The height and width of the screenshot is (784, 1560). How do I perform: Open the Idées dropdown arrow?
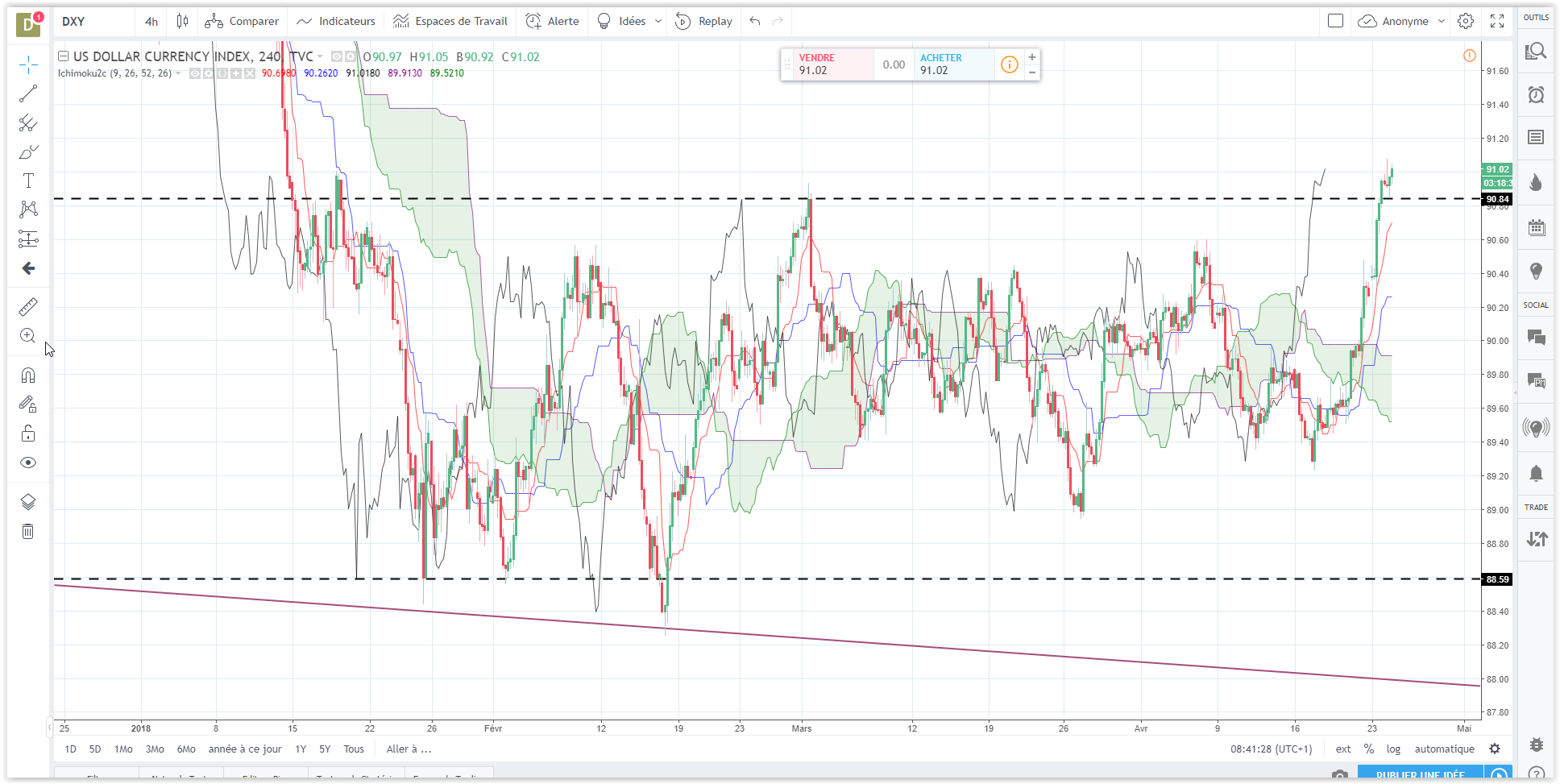658,21
